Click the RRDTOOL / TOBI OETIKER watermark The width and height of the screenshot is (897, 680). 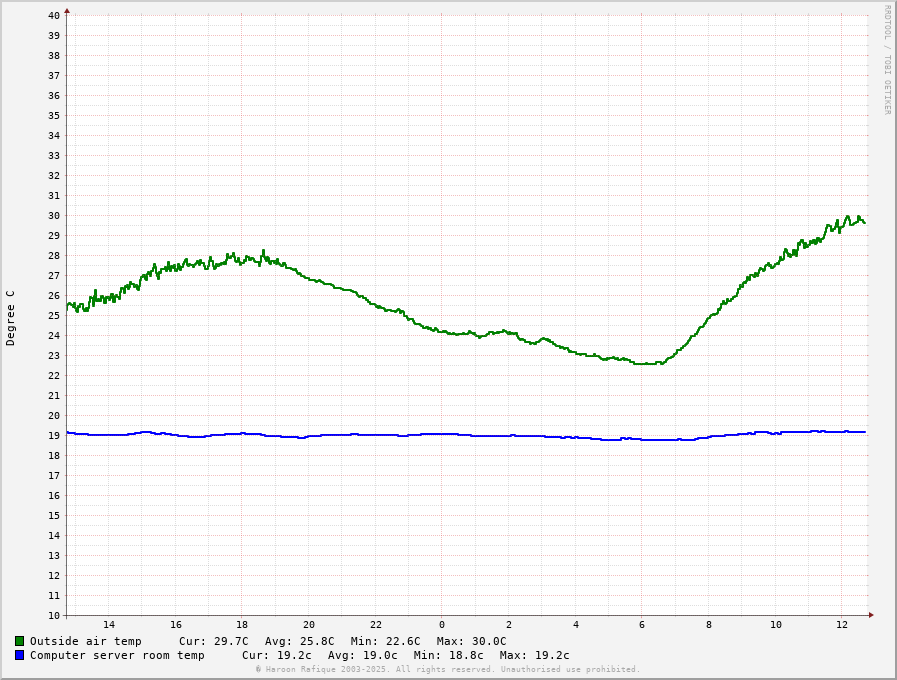pos(886,60)
